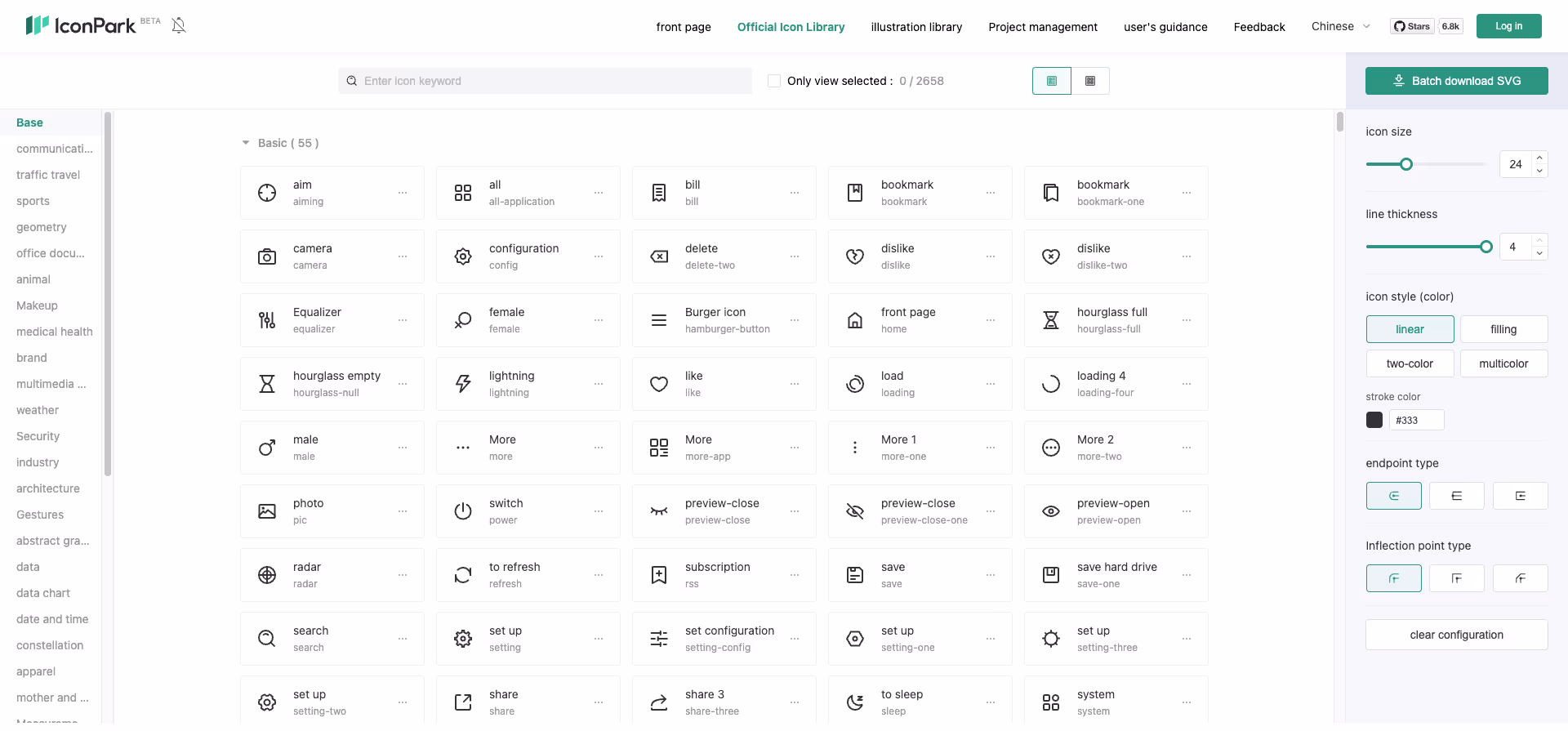Click the aim (aiming) icon
The height and width of the screenshot is (731, 1568).
tap(267, 193)
